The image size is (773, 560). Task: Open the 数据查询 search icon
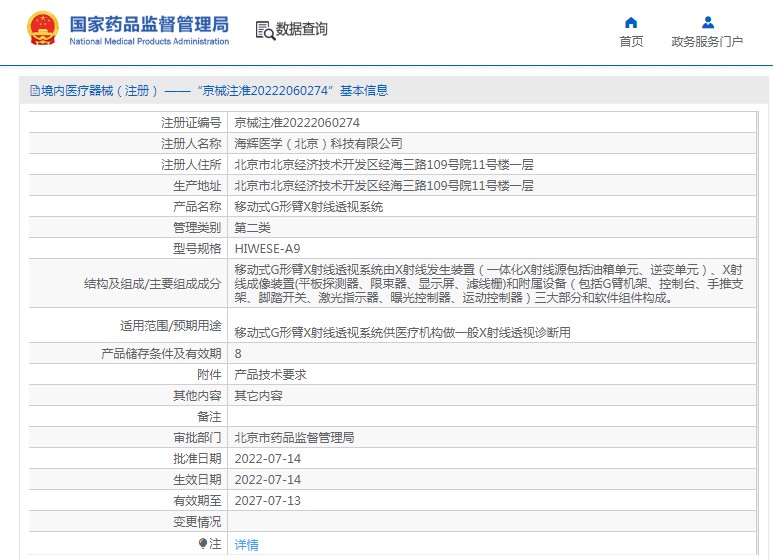point(265,30)
